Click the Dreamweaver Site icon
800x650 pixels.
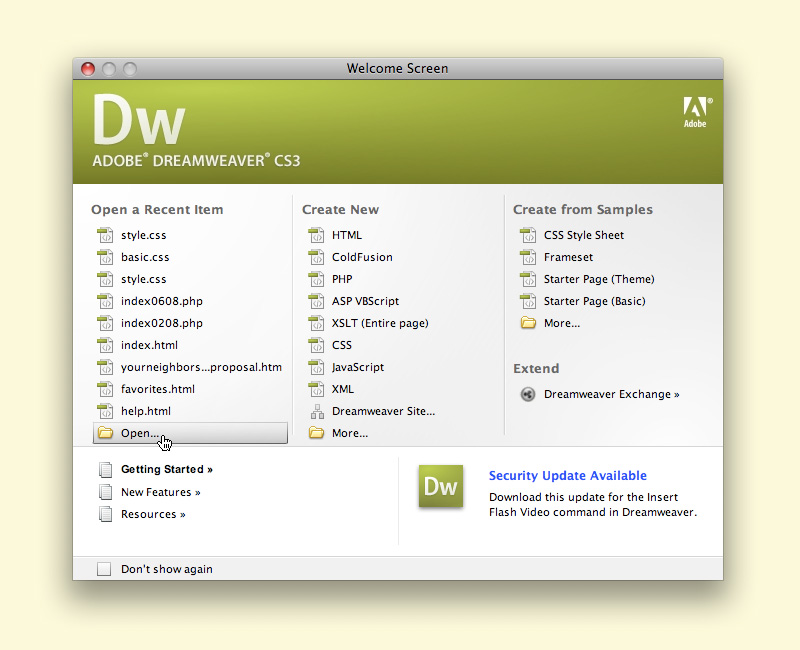click(317, 411)
